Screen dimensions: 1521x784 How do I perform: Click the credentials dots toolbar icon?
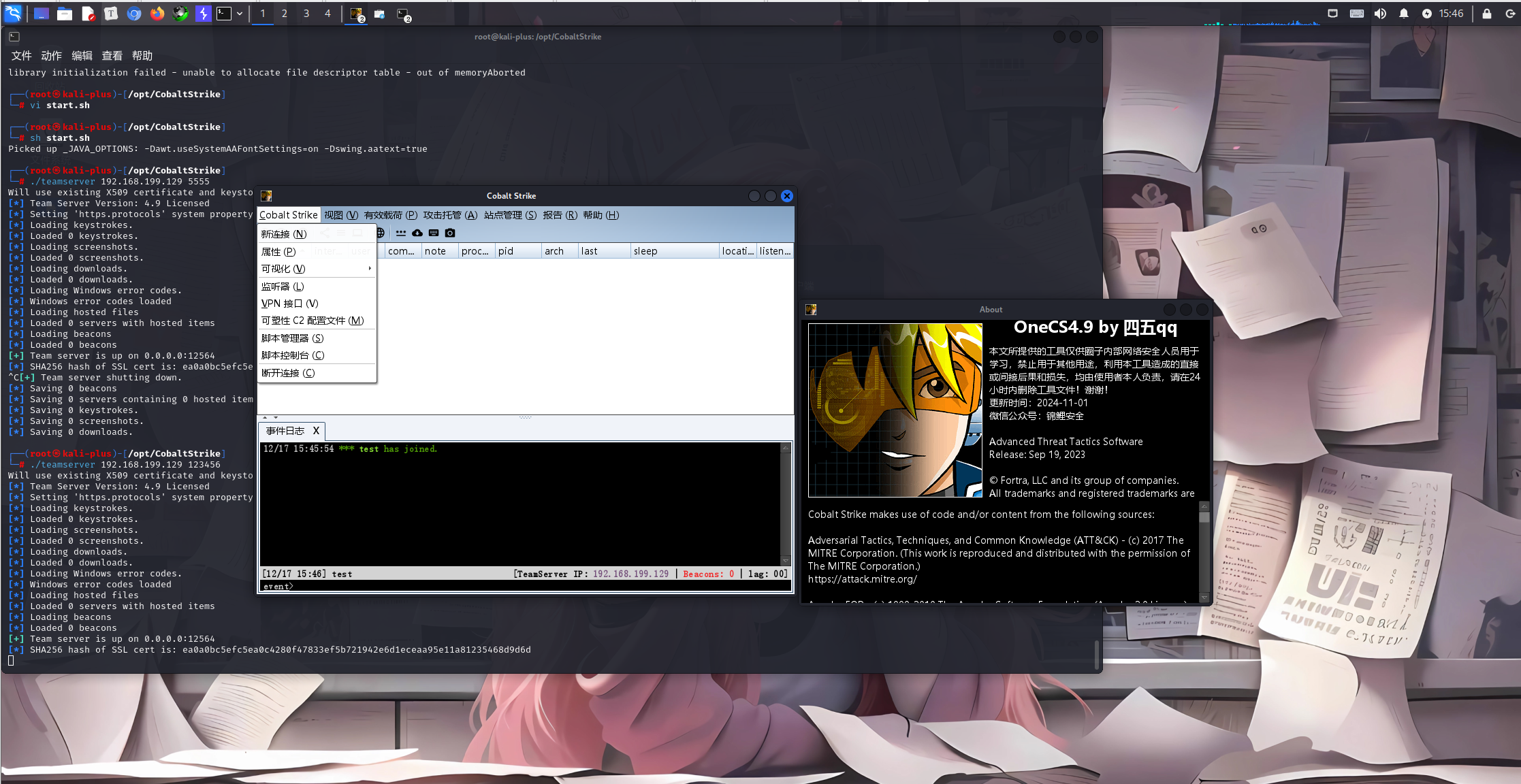point(401,233)
